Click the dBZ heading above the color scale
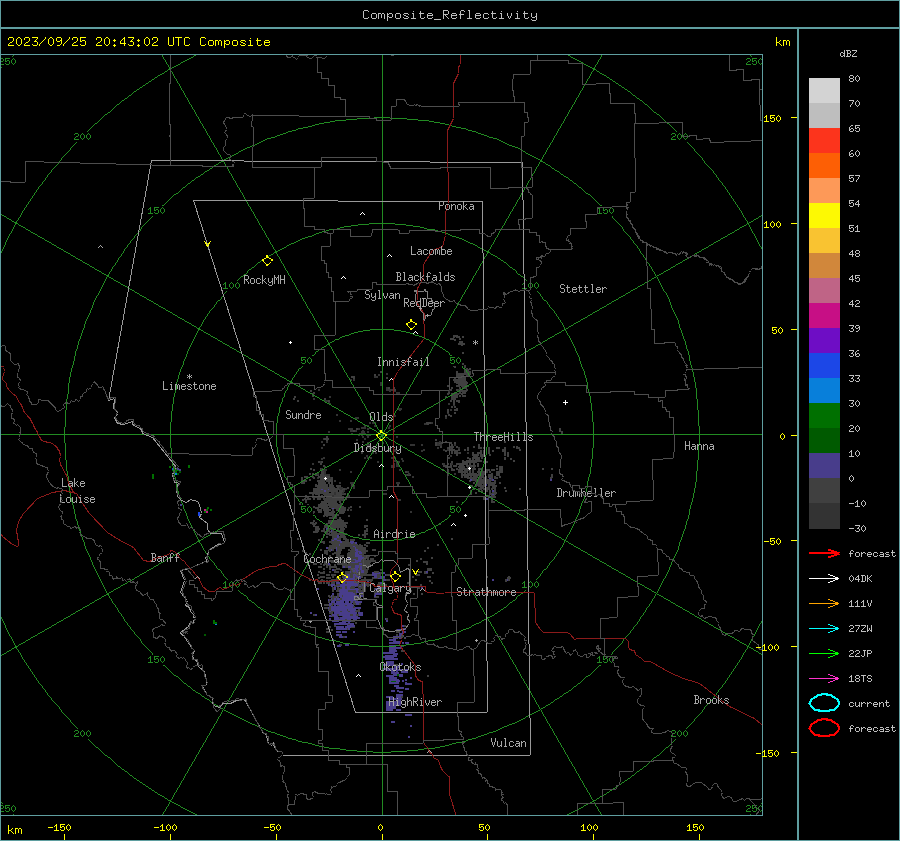This screenshot has width=900, height=841. pyautogui.click(x=848, y=54)
